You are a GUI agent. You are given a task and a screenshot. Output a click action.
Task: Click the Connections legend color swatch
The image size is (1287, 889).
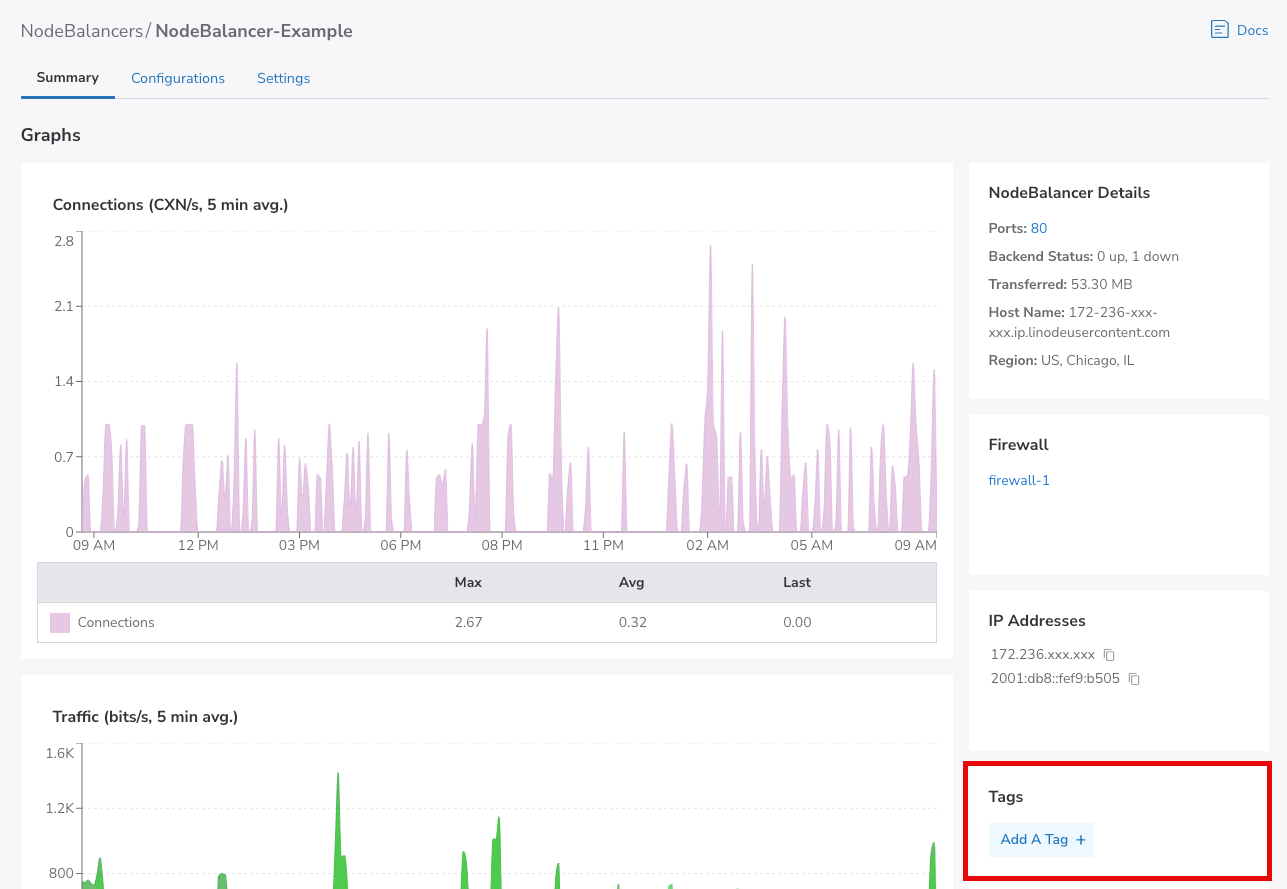[x=60, y=623]
